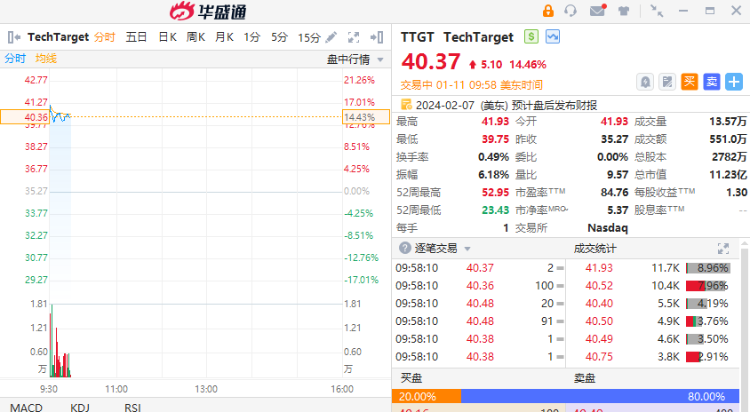This screenshot has height=412, width=750.
Task: Click the help question mark near 逐笔交易
Action: [405, 248]
